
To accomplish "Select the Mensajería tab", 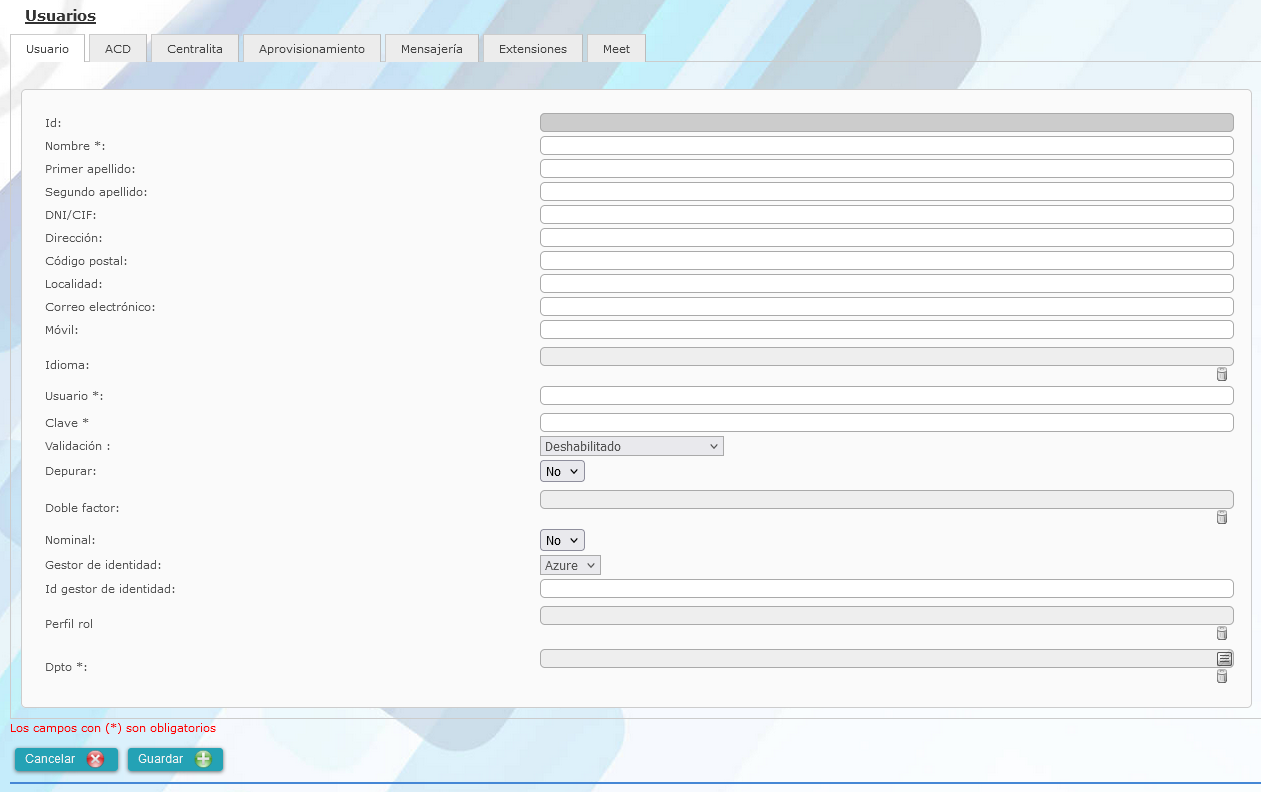I will click(432, 49).
